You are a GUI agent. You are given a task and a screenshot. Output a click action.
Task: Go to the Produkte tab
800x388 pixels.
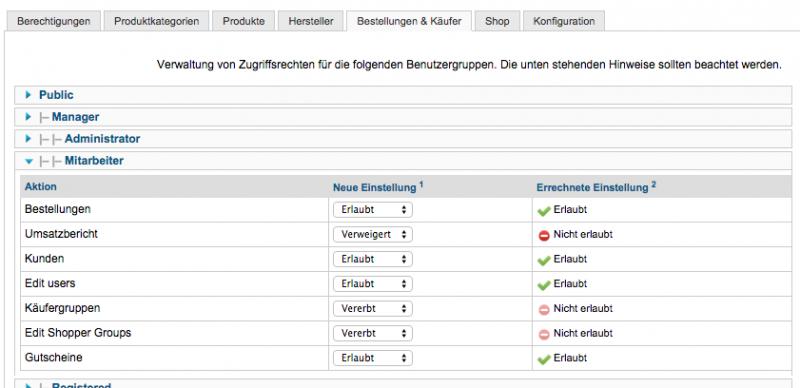pos(243,21)
